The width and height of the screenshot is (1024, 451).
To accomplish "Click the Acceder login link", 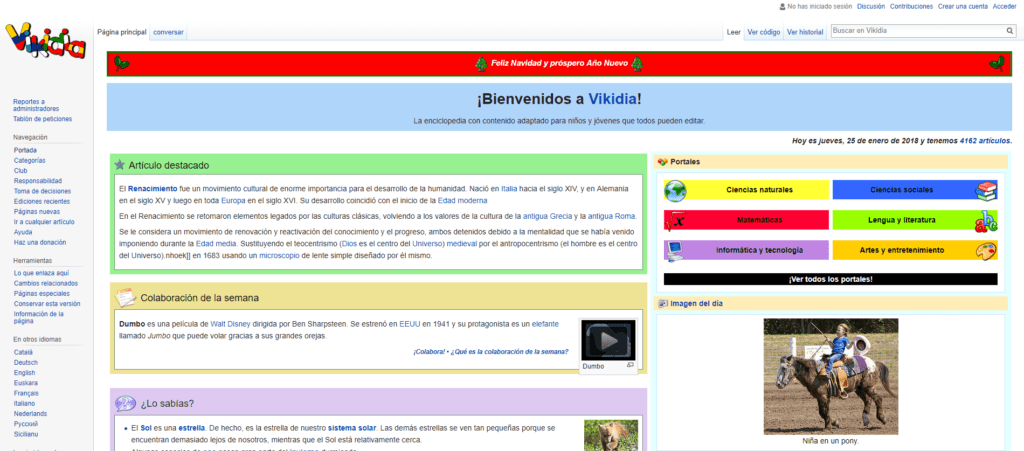I will coord(1004,7).
